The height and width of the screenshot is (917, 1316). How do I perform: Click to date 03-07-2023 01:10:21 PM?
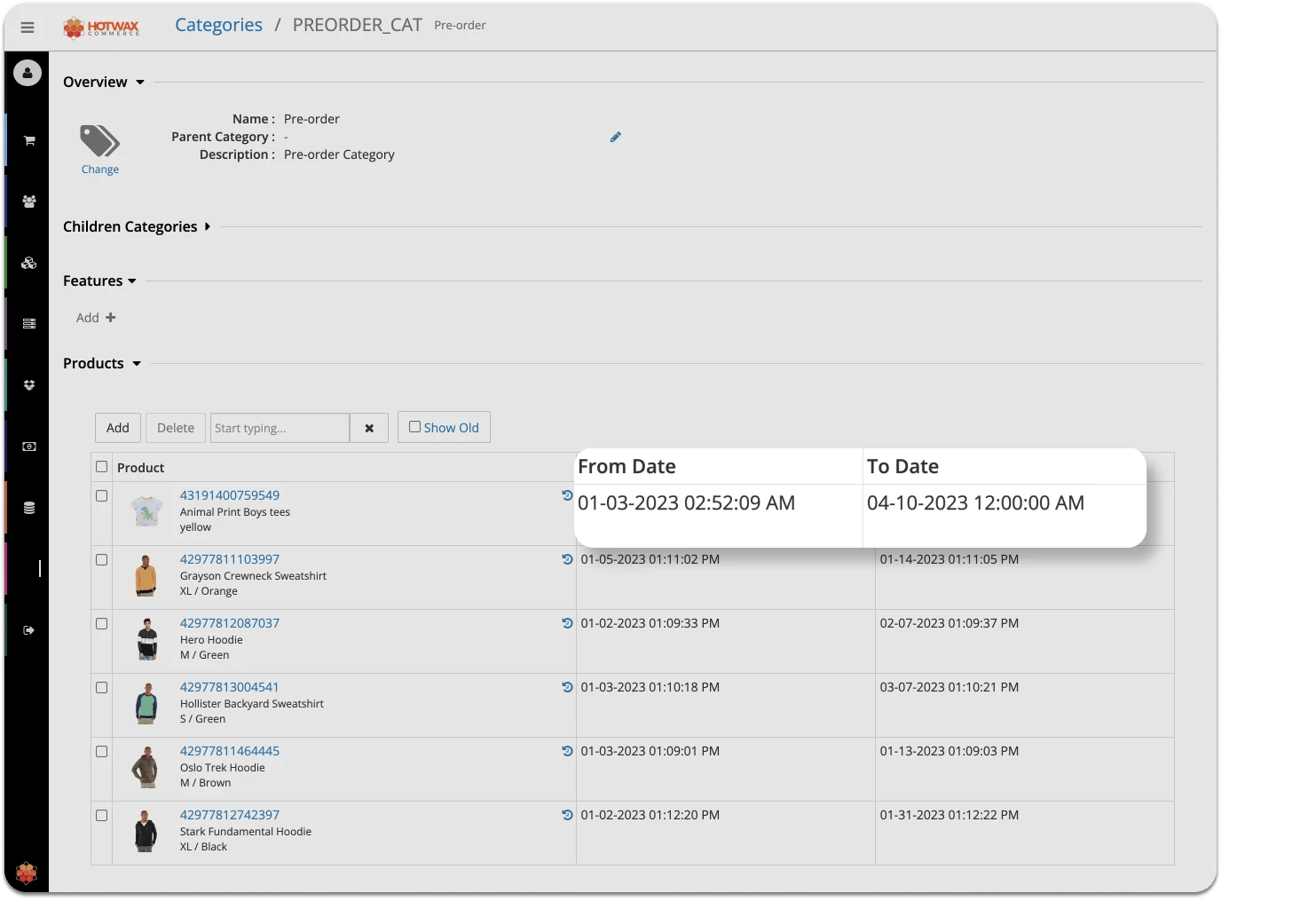(950, 687)
